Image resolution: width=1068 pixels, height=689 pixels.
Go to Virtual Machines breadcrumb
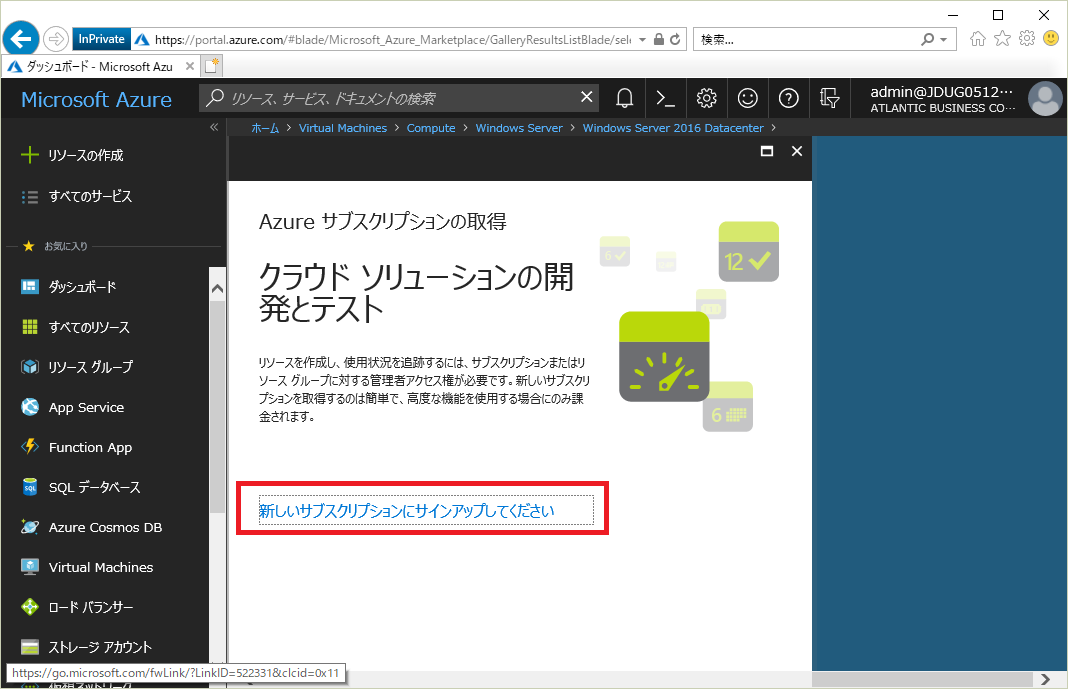pyautogui.click(x=343, y=128)
